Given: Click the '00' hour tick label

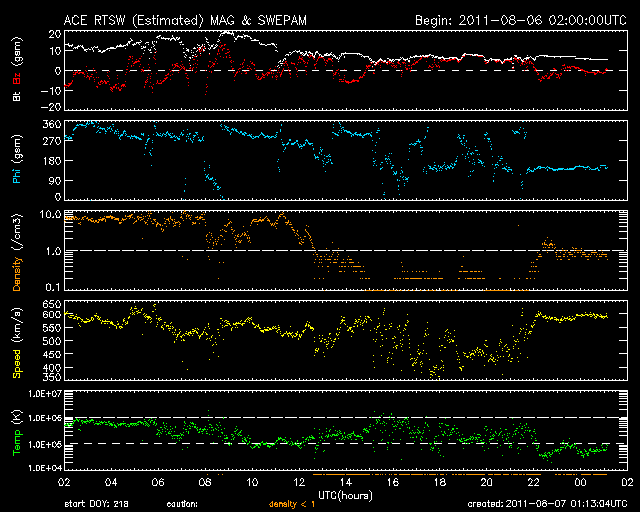Looking at the screenshot, I should (580, 483).
